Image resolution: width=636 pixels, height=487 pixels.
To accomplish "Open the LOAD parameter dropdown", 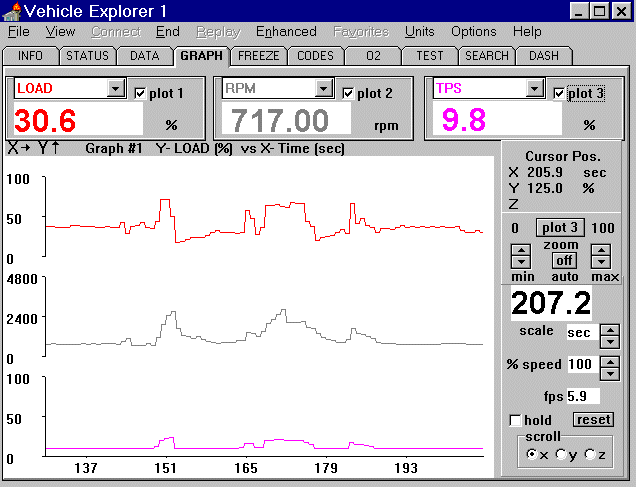I will (x=116, y=89).
